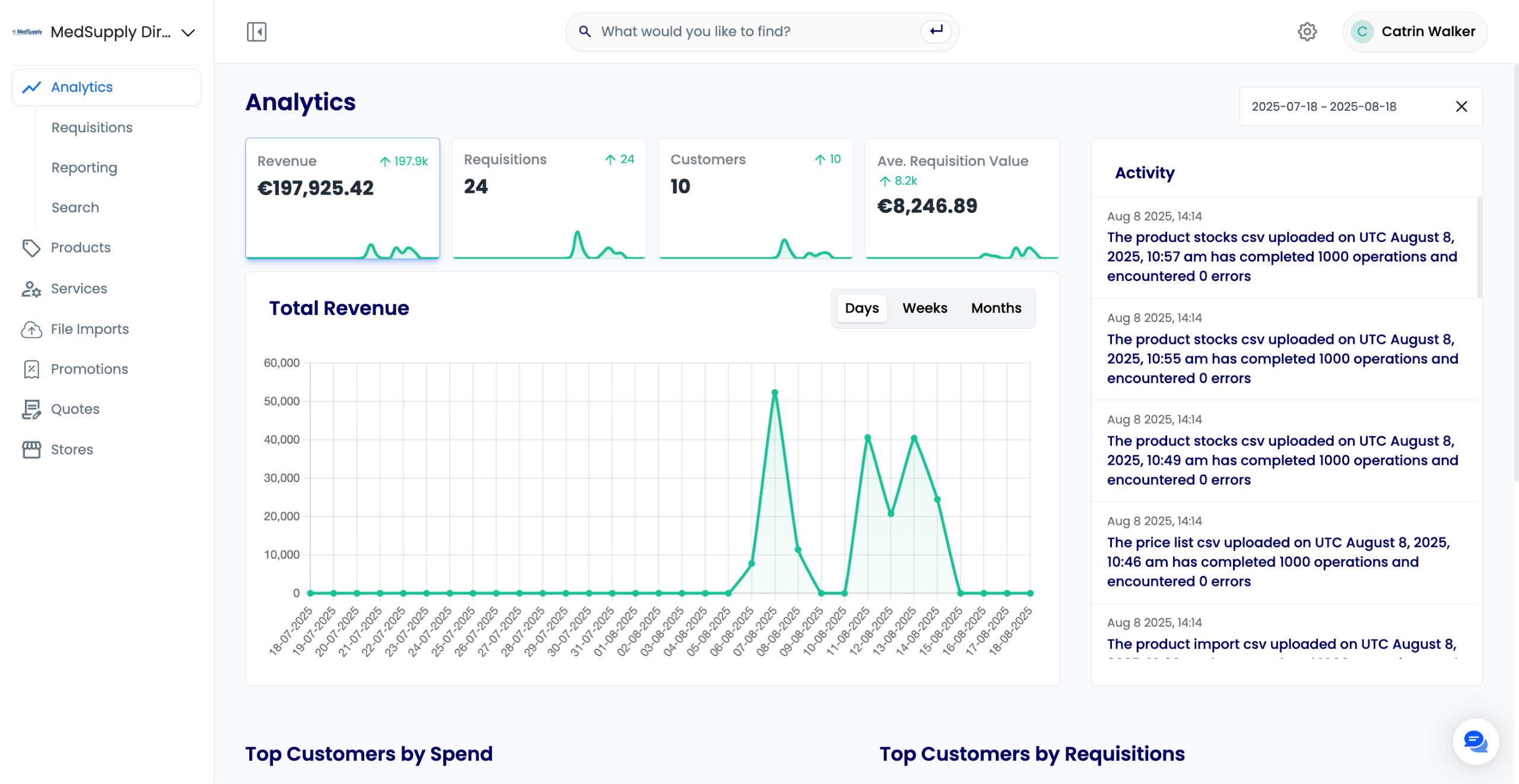Switch chart to Days view
The image size is (1519, 784).
[x=862, y=308]
